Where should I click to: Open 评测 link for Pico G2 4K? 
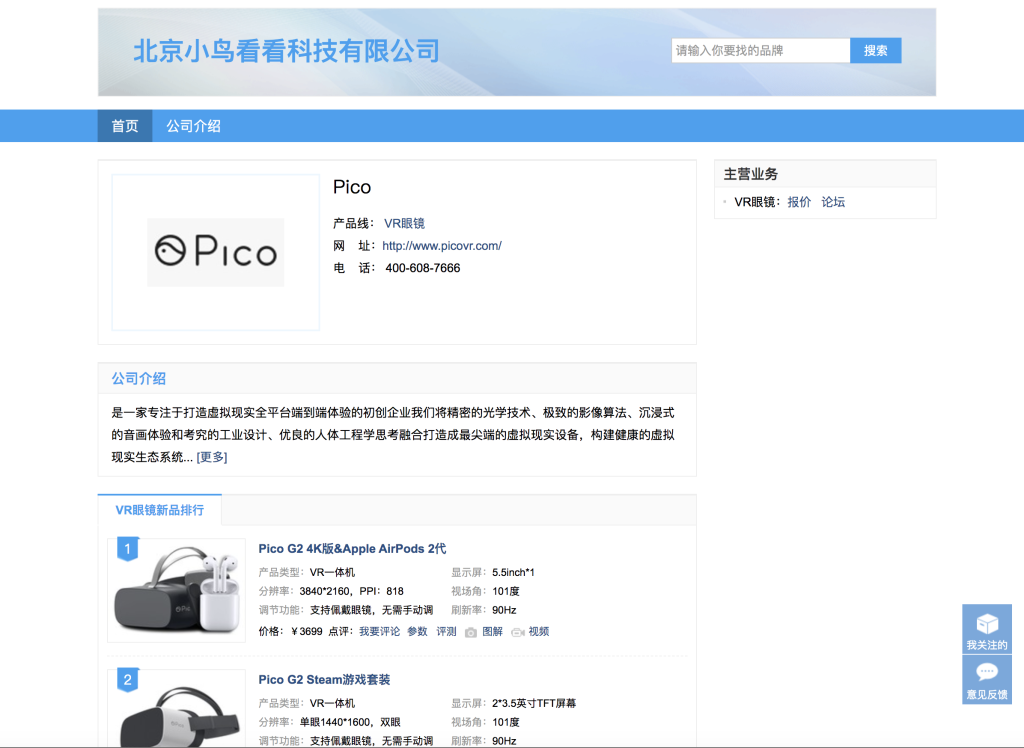[447, 632]
